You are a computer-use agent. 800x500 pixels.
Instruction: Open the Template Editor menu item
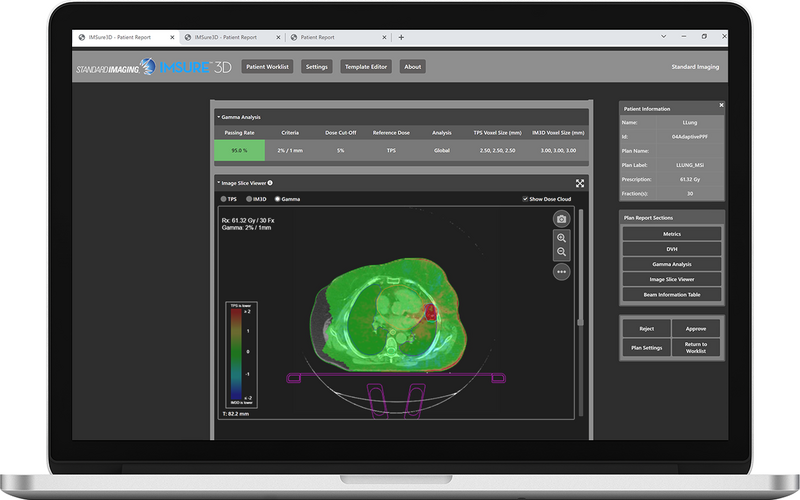(x=365, y=67)
